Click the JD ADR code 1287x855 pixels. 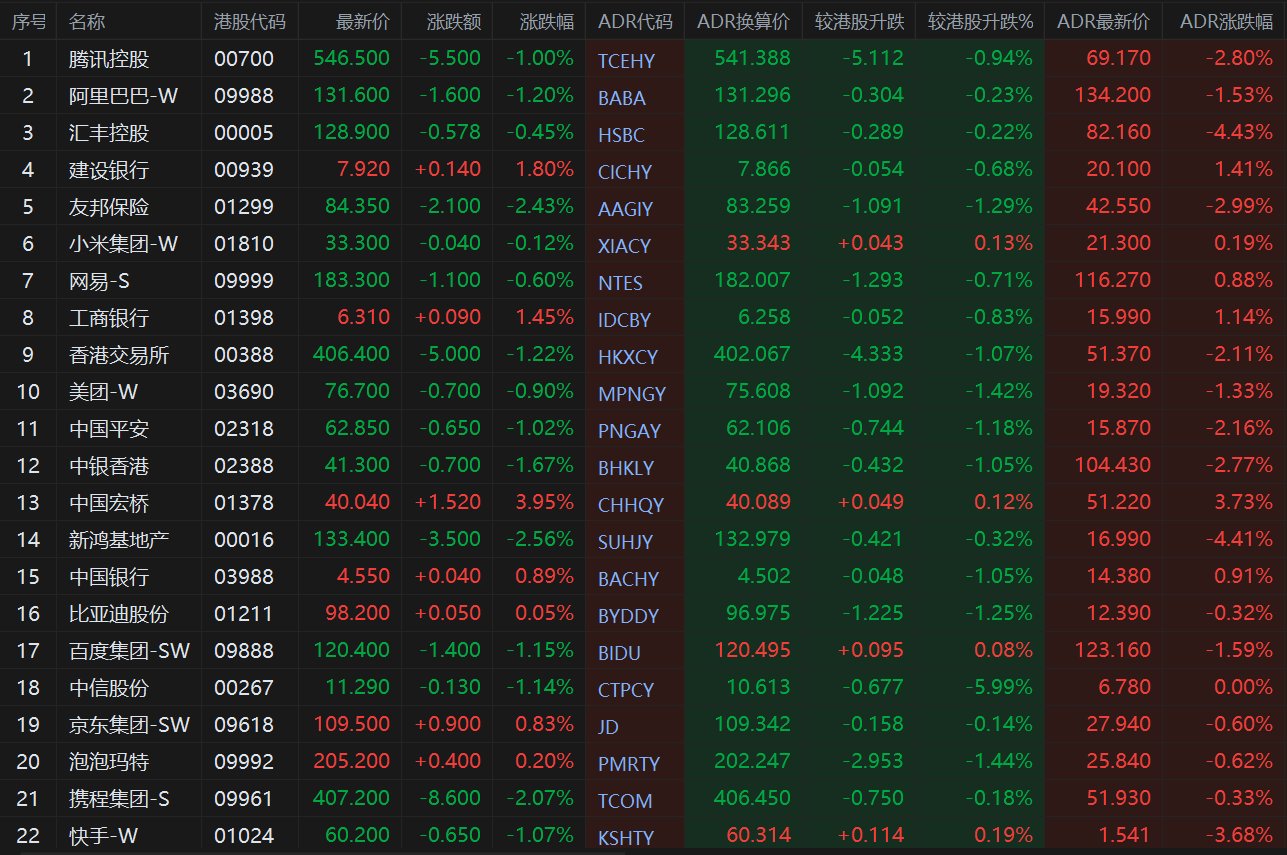point(608,727)
